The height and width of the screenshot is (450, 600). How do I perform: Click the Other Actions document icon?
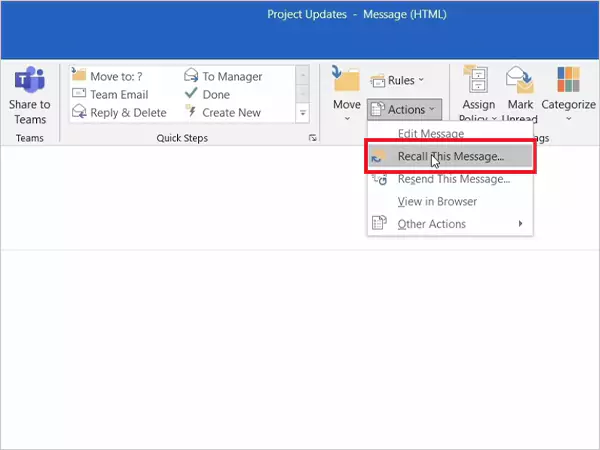[379, 223]
